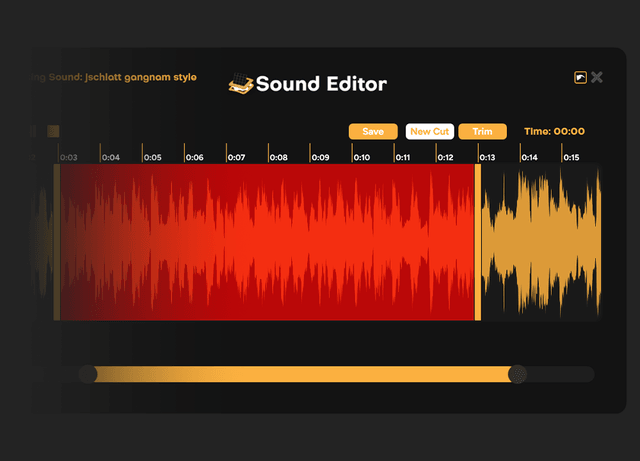Click the Save button
This screenshot has width=640, height=461.
point(373,131)
